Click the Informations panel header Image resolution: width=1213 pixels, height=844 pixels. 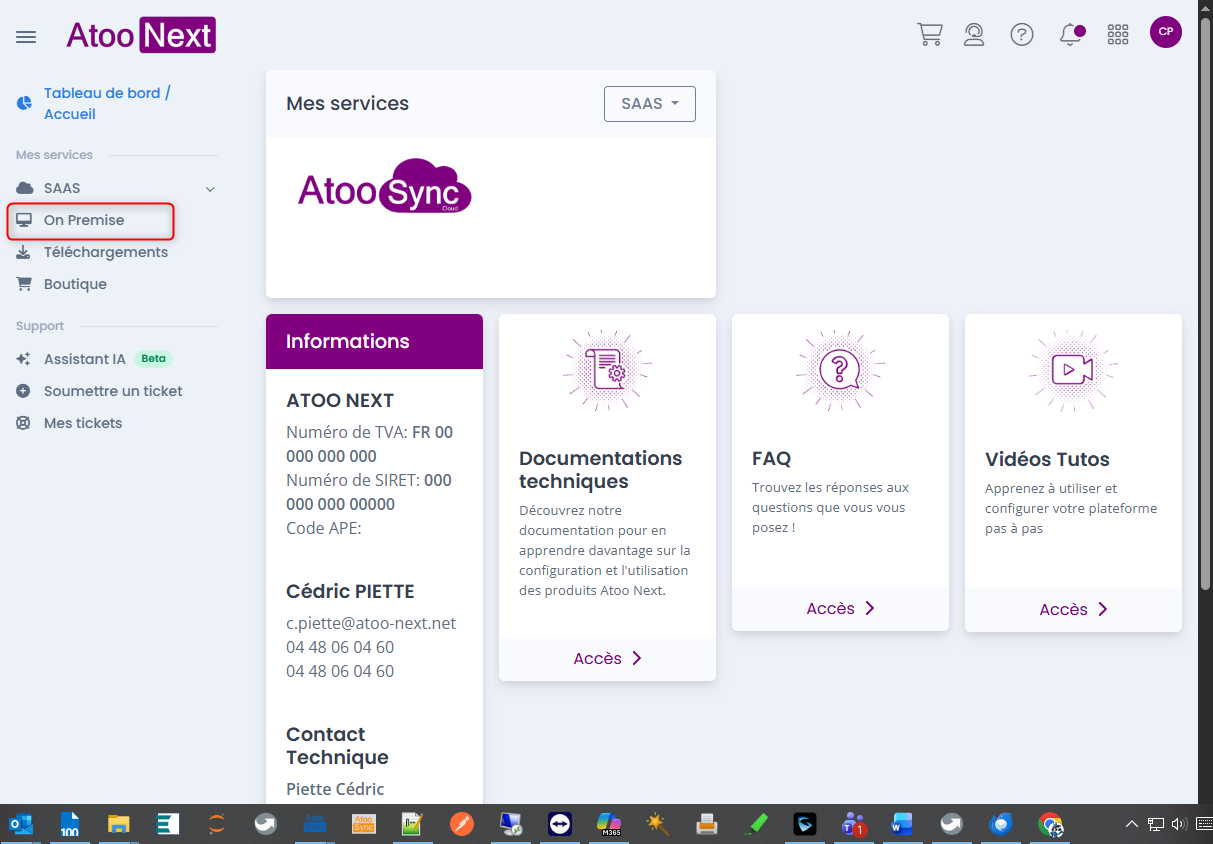[x=374, y=341]
